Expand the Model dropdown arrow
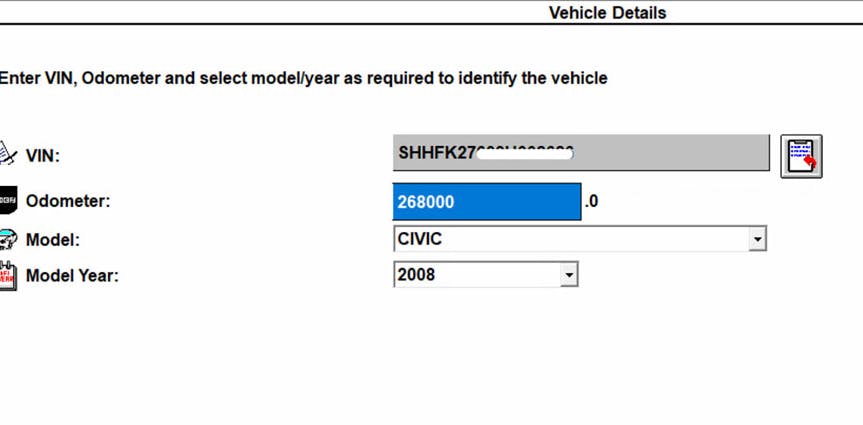The width and height of the screenshot is (863, 425). click(757, 239)
